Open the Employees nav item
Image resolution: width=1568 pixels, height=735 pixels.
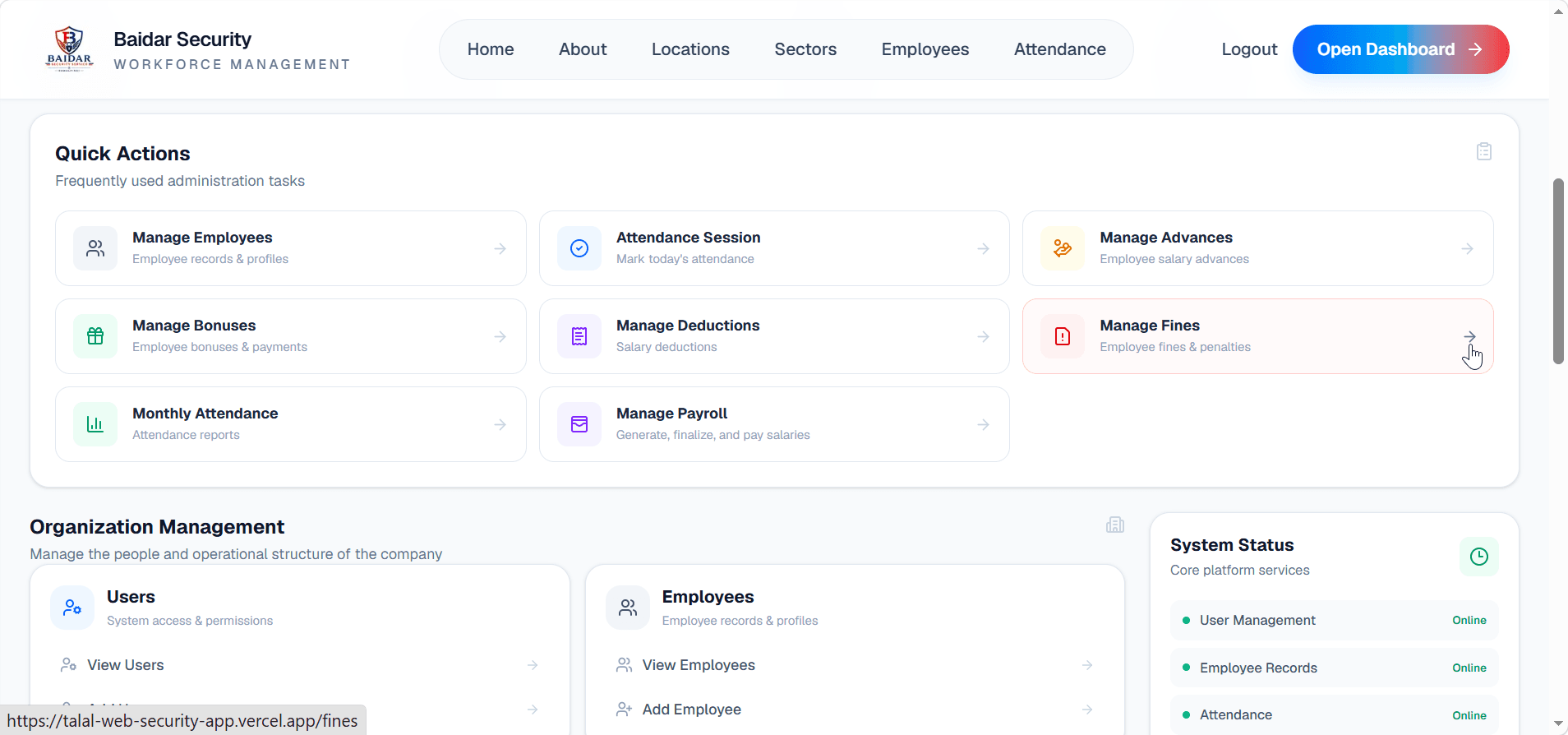click(925, 49)
